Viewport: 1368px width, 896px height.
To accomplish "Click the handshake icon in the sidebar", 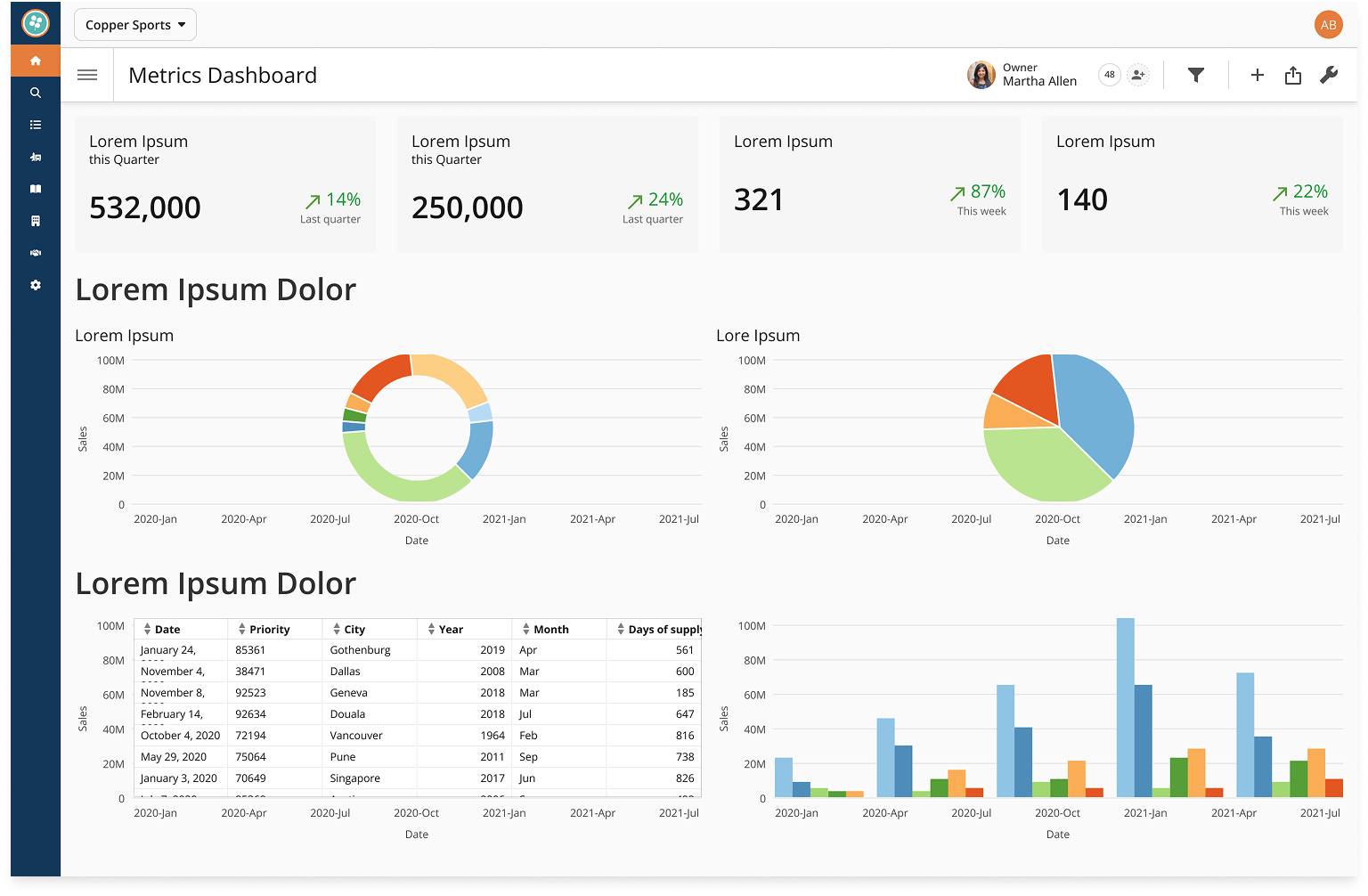I will pyautogui.click(x=36, y=253).
